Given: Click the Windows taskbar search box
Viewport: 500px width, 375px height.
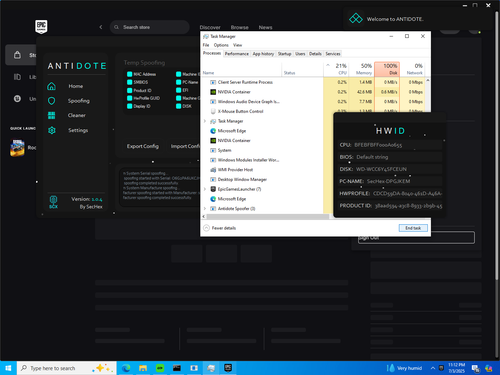Looking at the screenshot, I should (67, 368).
